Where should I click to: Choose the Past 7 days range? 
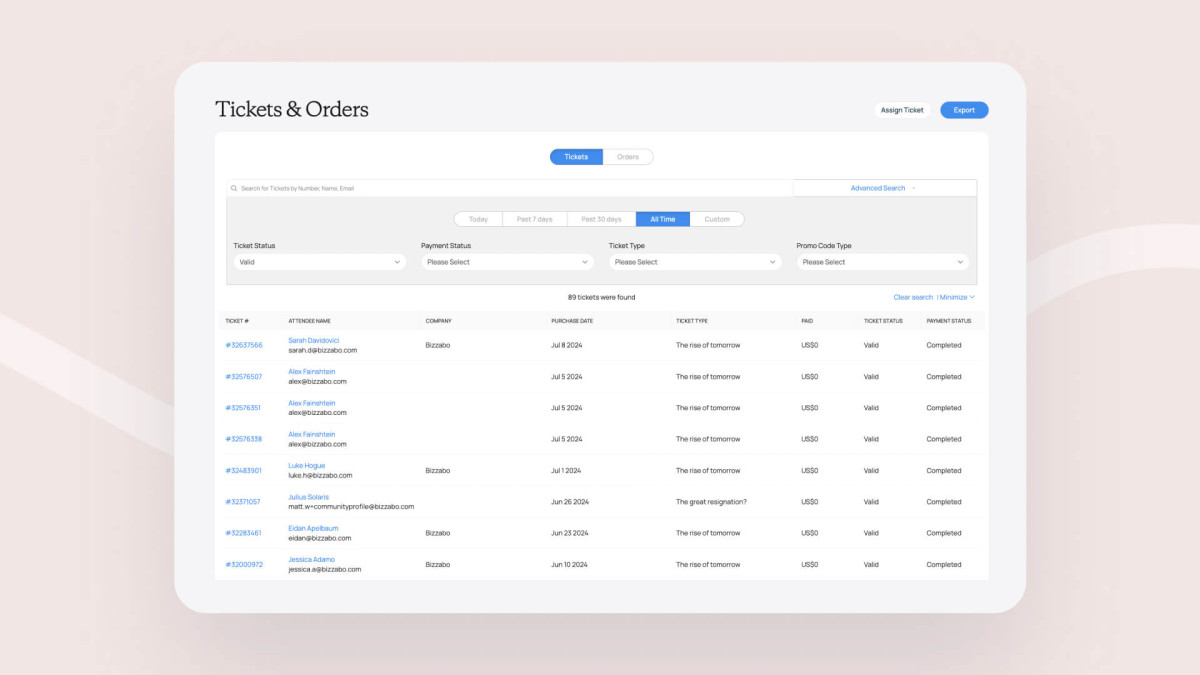[535, 219]
